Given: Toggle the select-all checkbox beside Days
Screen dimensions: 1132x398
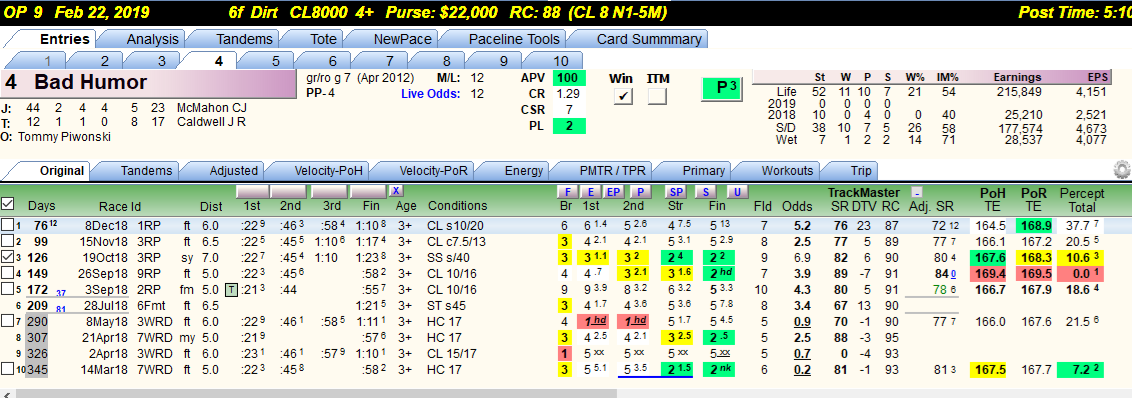Looking at the screenshot, I should [7, 204].
